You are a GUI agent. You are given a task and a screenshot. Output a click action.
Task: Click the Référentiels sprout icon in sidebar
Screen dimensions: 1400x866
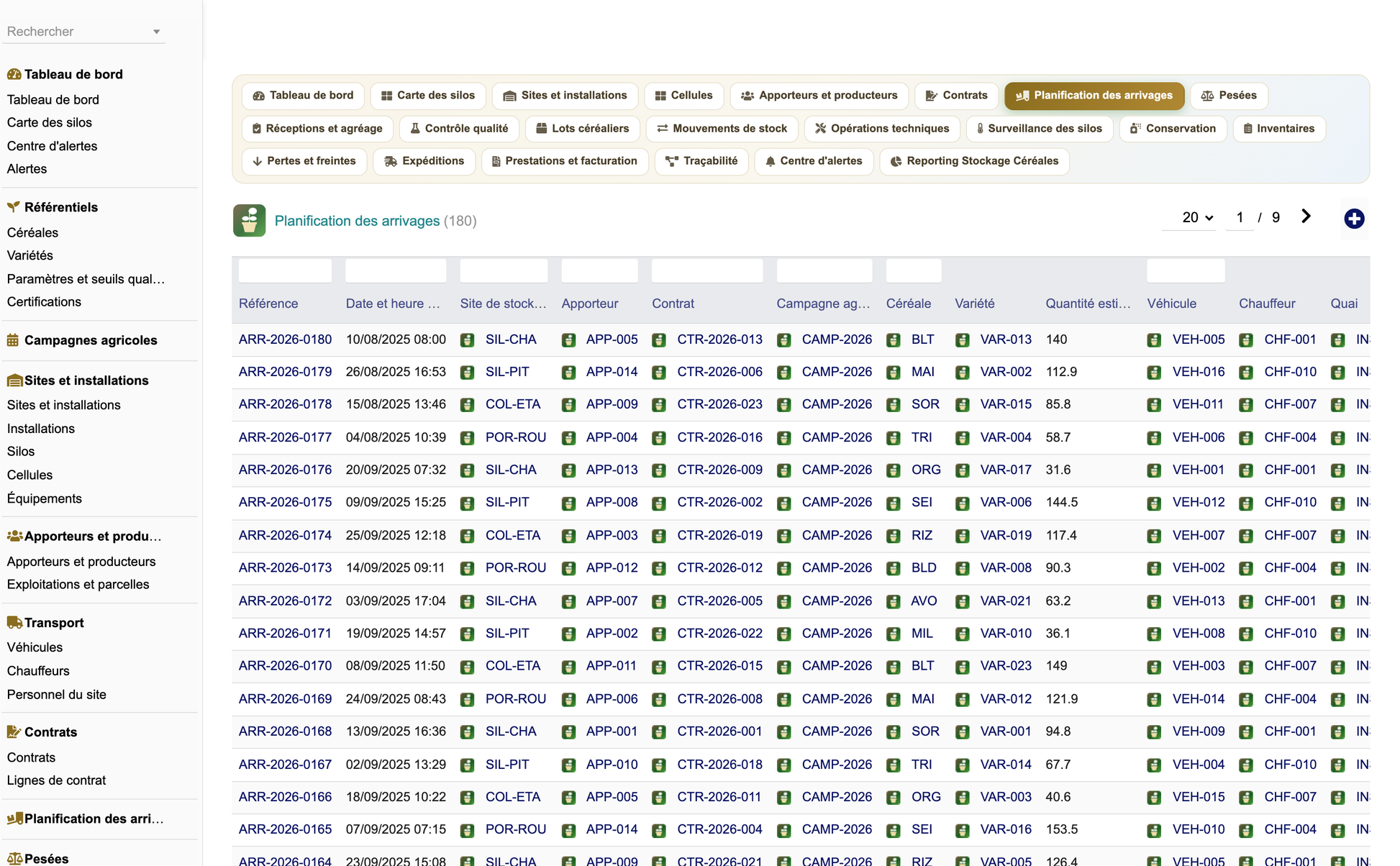click(x=14, y=207)
